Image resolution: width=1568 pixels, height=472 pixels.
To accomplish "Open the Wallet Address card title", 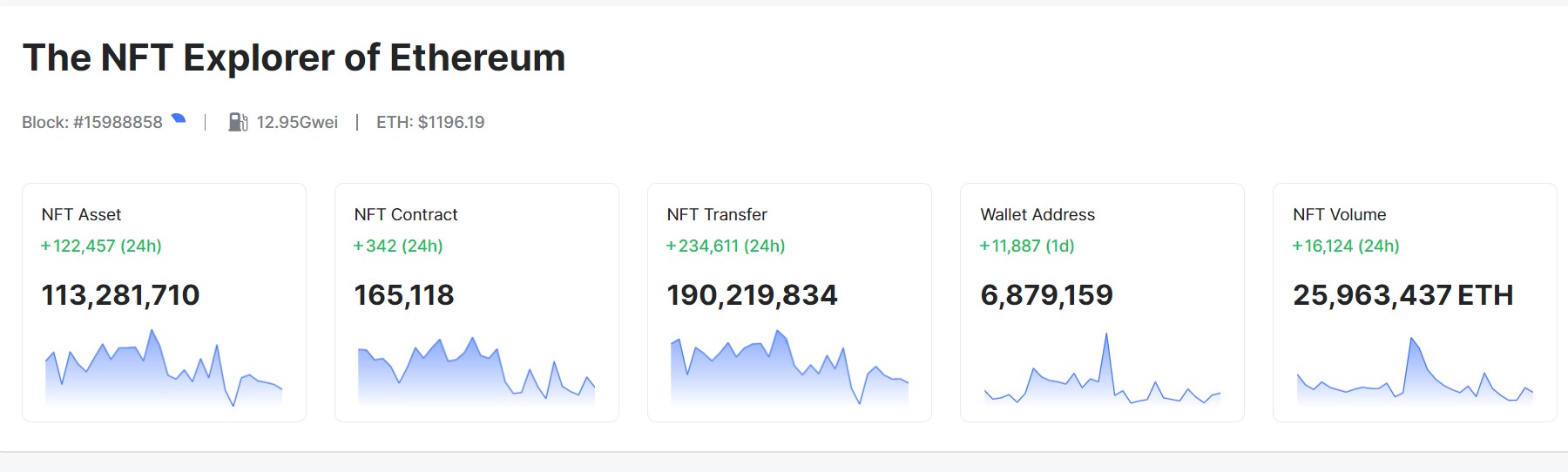I will coord(1037,214).
